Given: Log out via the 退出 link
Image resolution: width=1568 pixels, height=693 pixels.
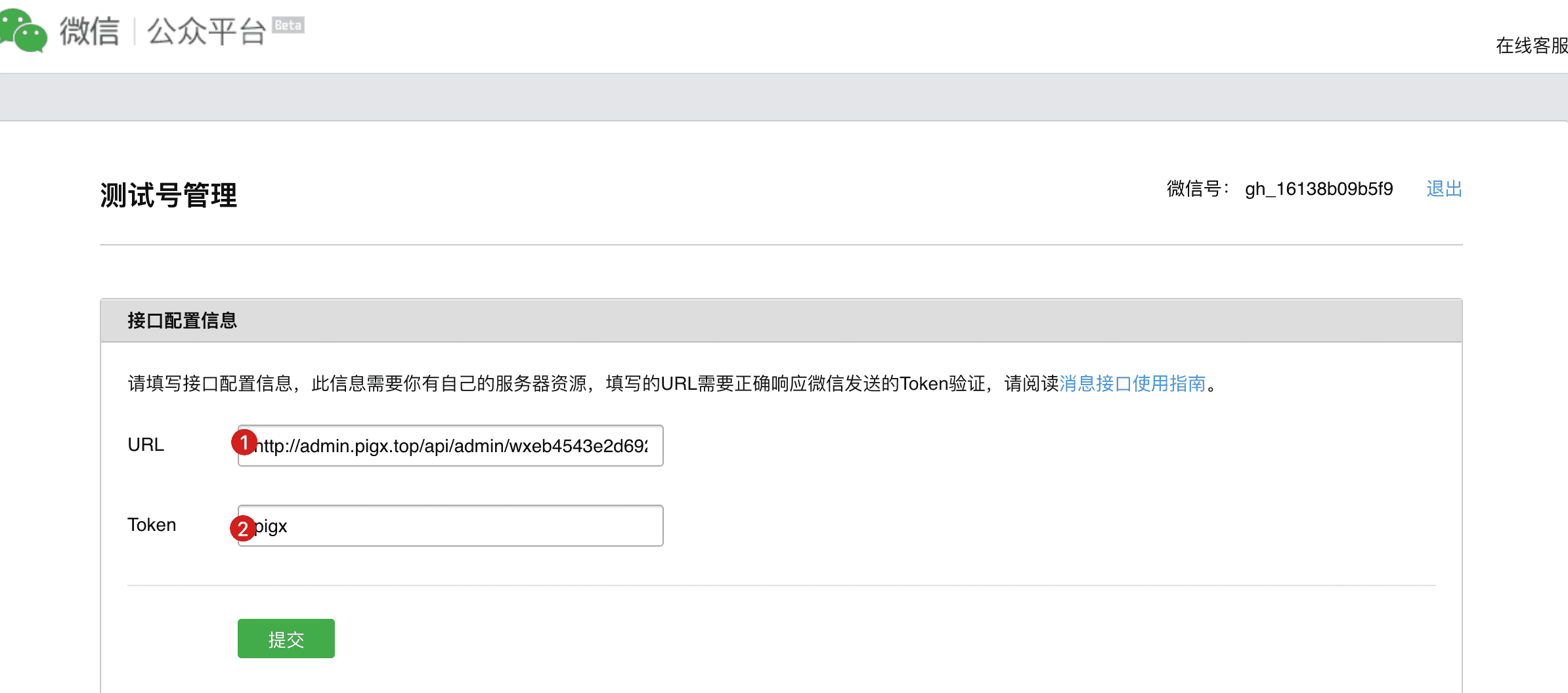Looking at the screenshot, I should click(1444, 189).
